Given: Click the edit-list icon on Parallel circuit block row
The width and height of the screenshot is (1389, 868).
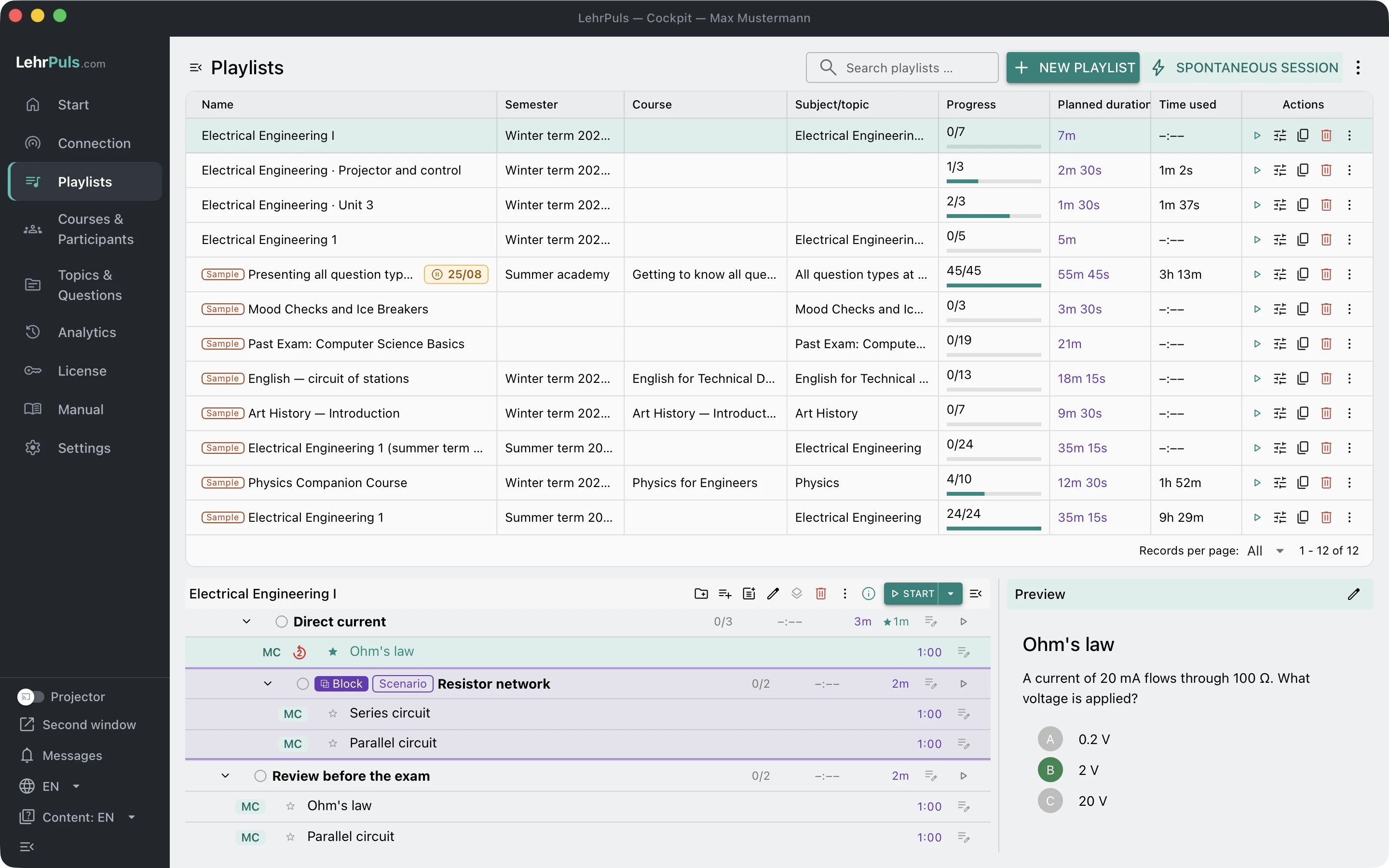Looking at the screenshot, I should [x=964, y=744].
